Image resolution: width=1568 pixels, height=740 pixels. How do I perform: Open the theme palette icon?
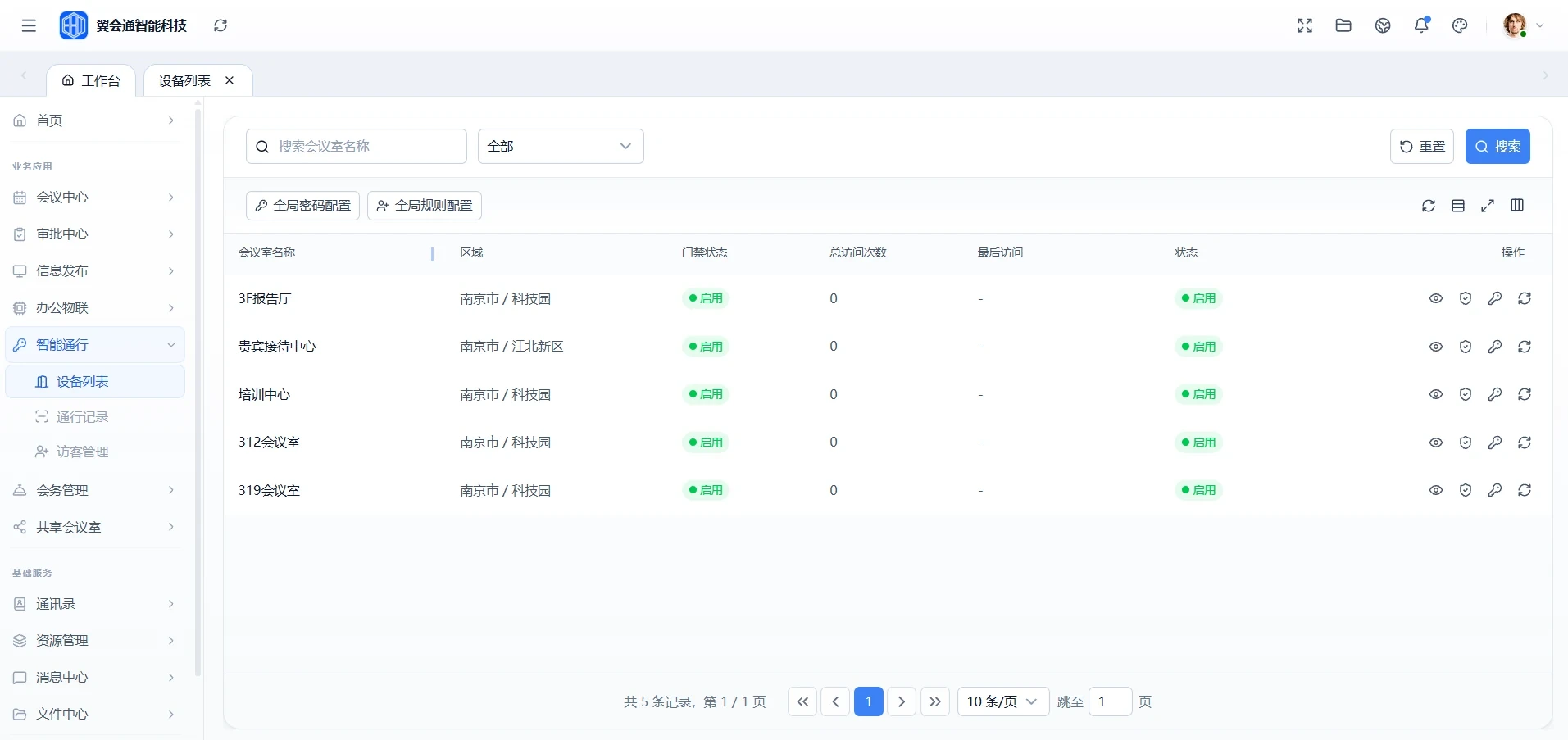1460,25
